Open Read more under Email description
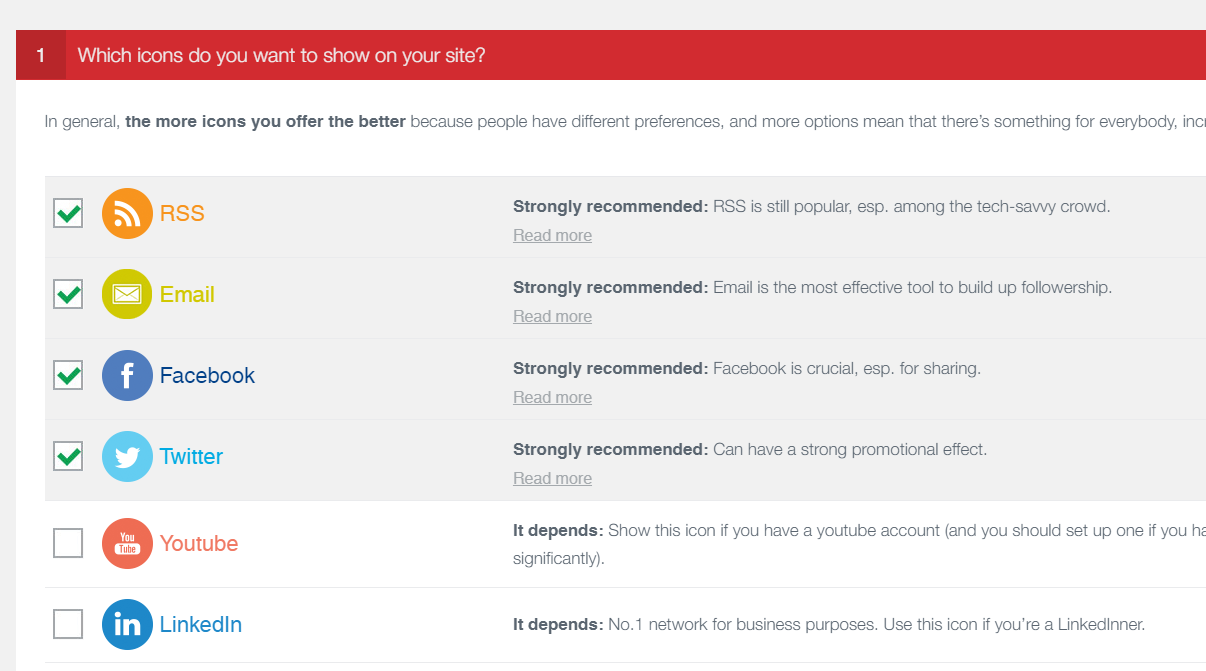 pos(552,317)
